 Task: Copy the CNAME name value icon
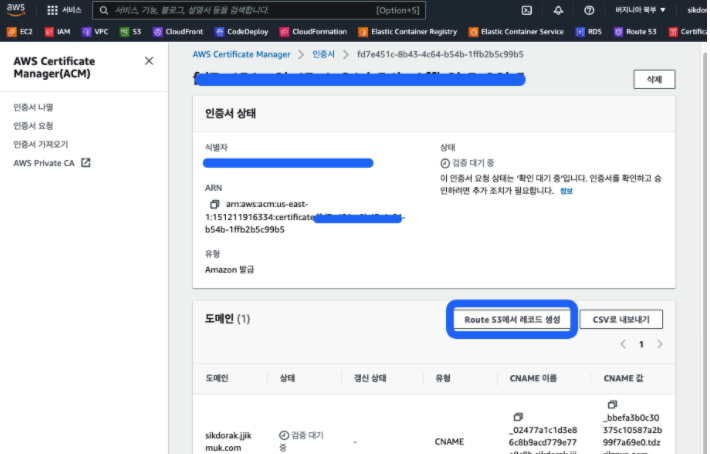click(x=518, y=416)
